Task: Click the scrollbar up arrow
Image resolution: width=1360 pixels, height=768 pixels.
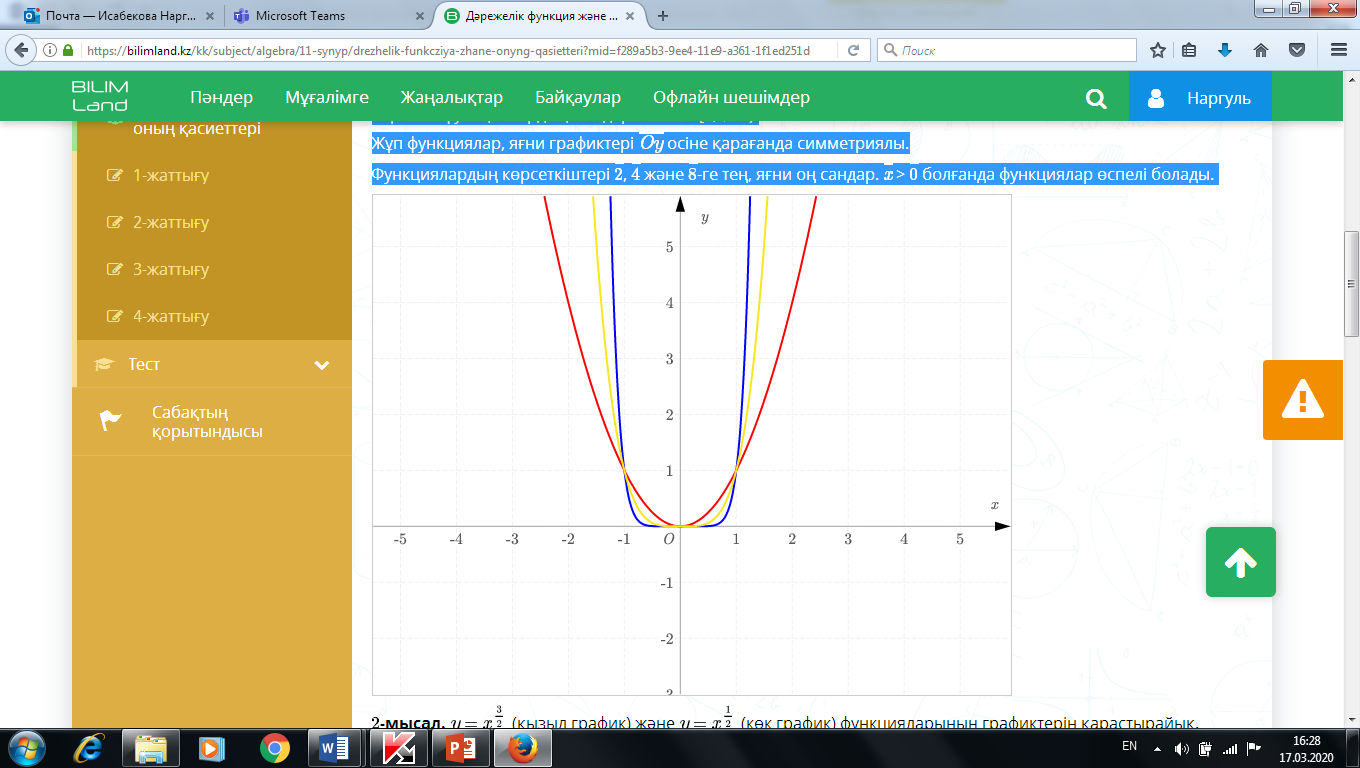Action: point(1351,79)
